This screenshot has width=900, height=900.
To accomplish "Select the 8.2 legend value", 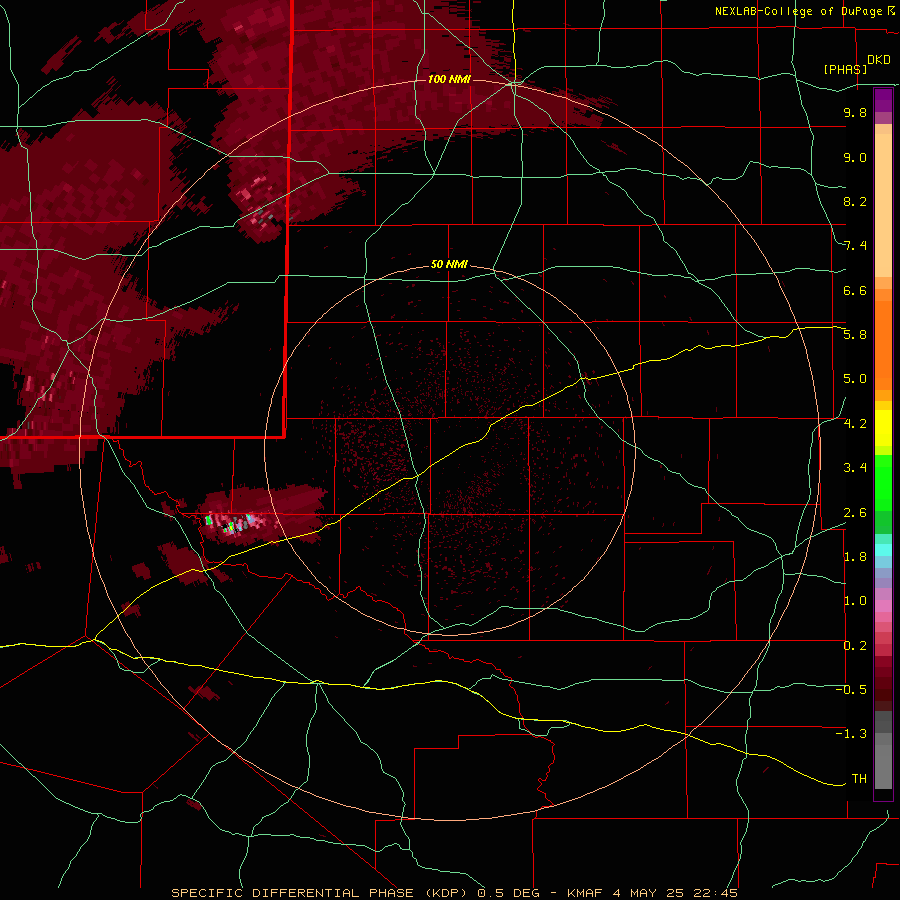I will pos(855,201).
